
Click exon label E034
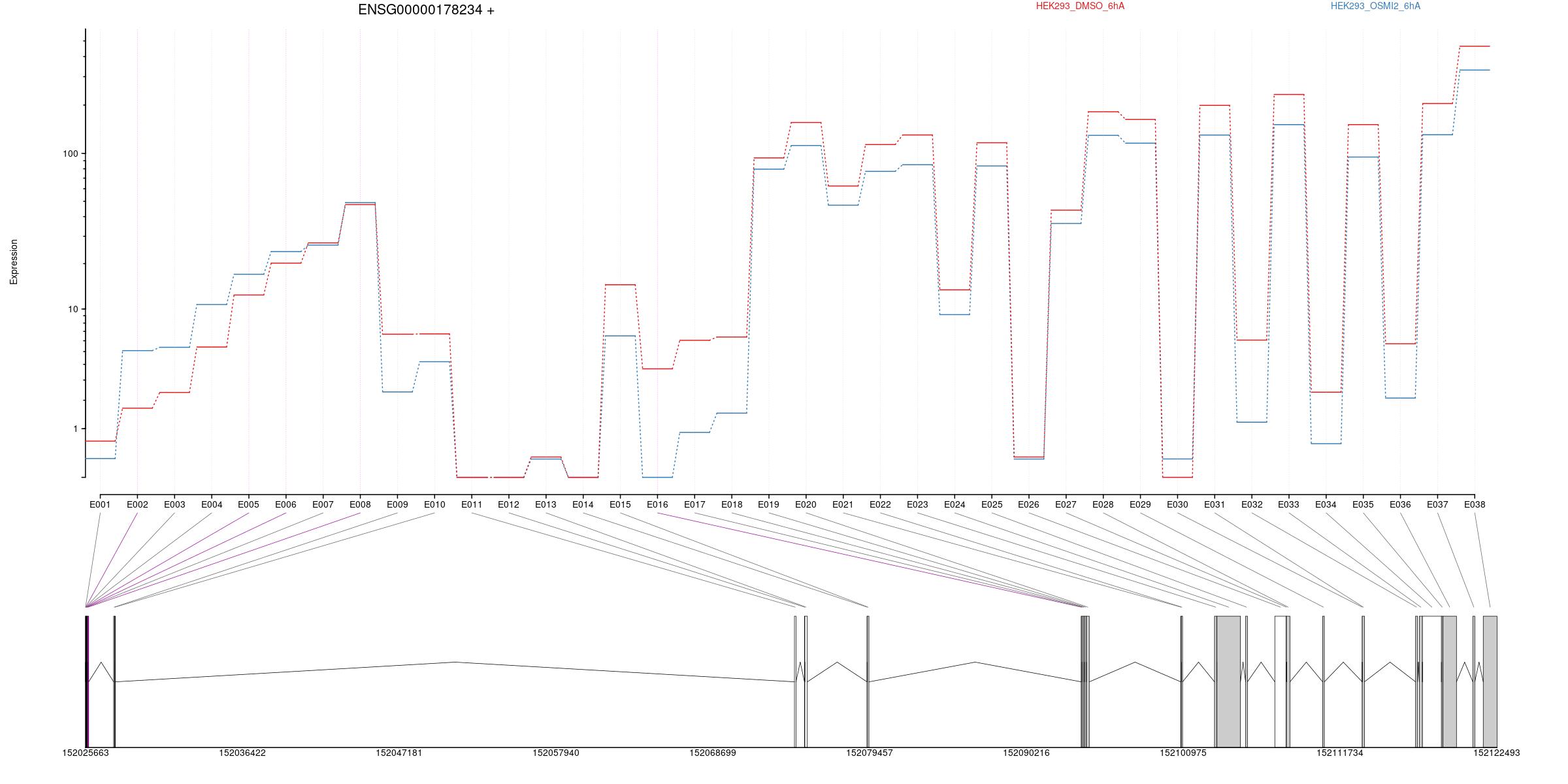[x=1326, y=504]
